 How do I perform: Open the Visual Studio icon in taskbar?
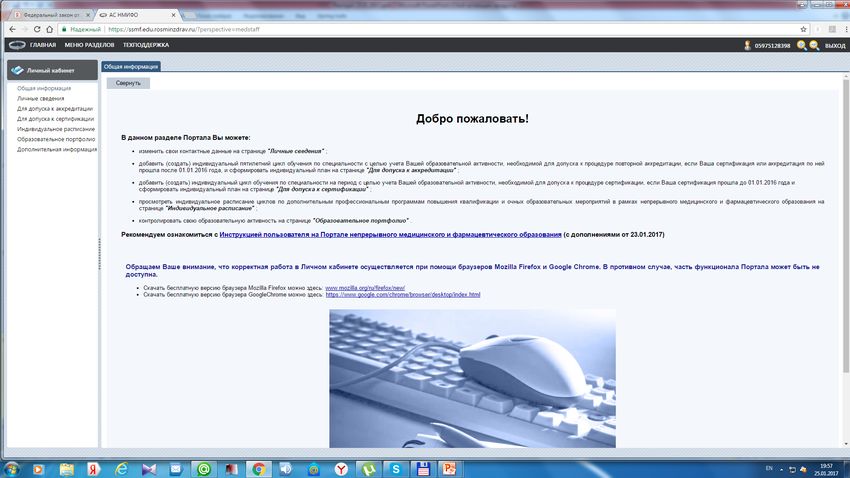click(x=149, y=469)
